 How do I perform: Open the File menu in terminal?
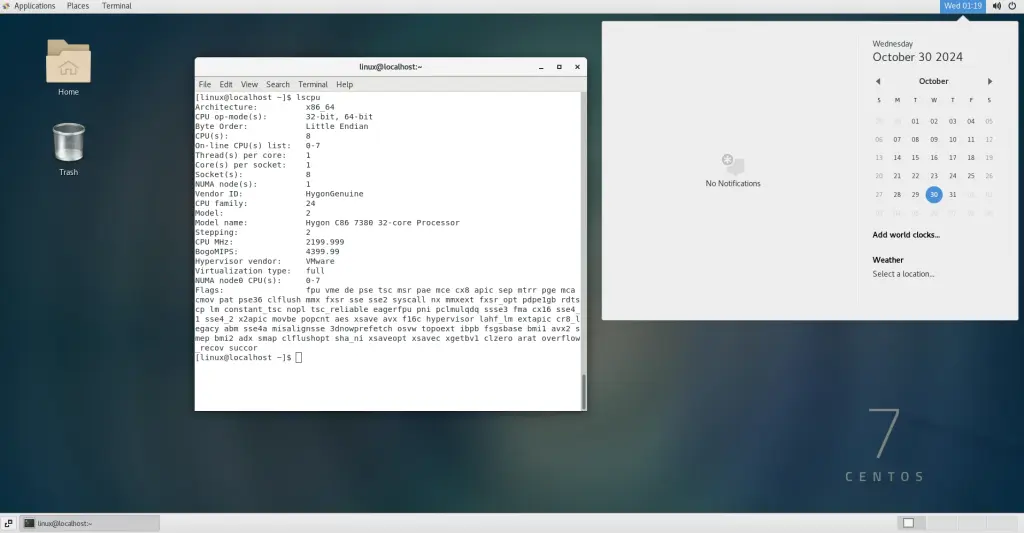(x=204, y=85)
